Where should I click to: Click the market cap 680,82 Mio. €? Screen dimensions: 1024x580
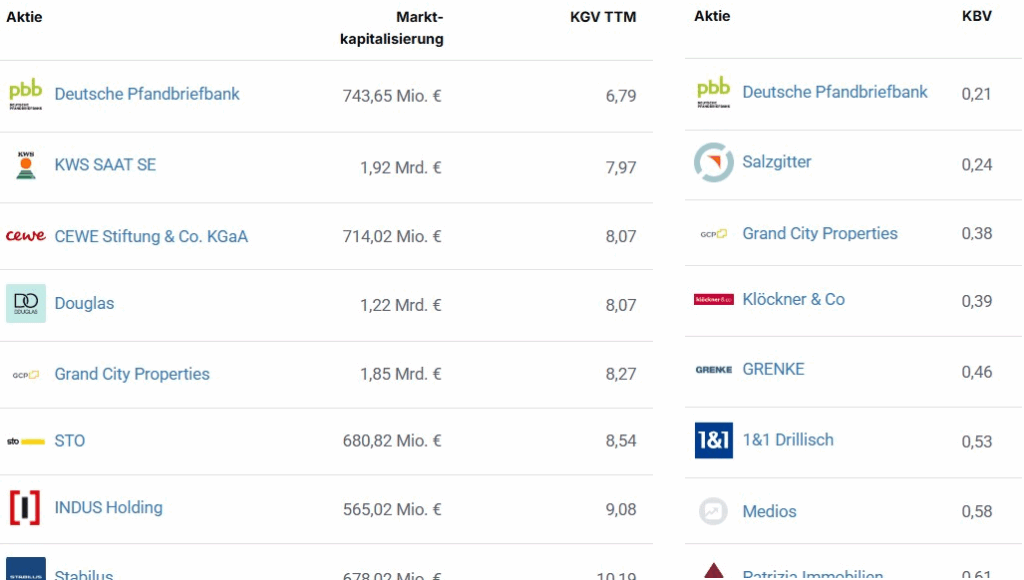[392, 441]
